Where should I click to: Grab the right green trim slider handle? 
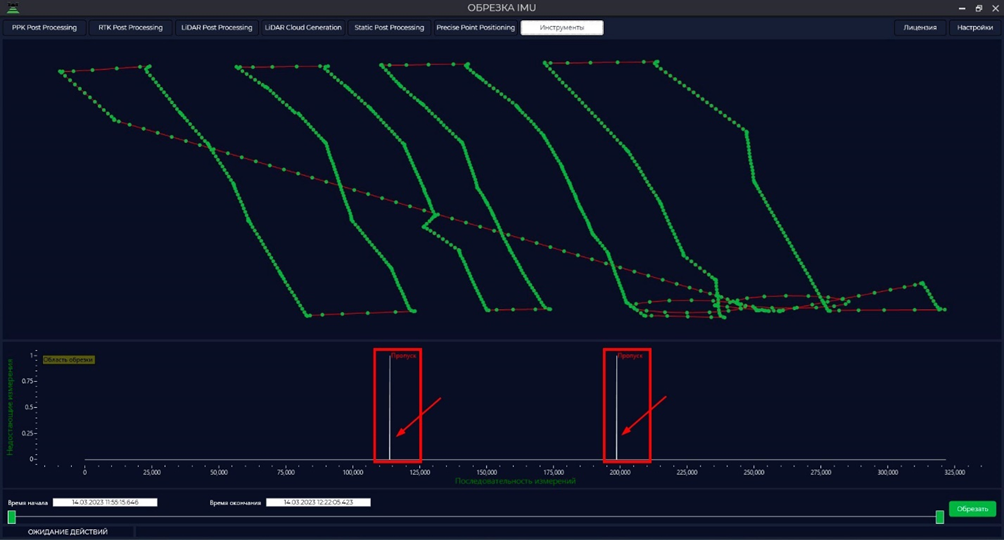(939, 517)
